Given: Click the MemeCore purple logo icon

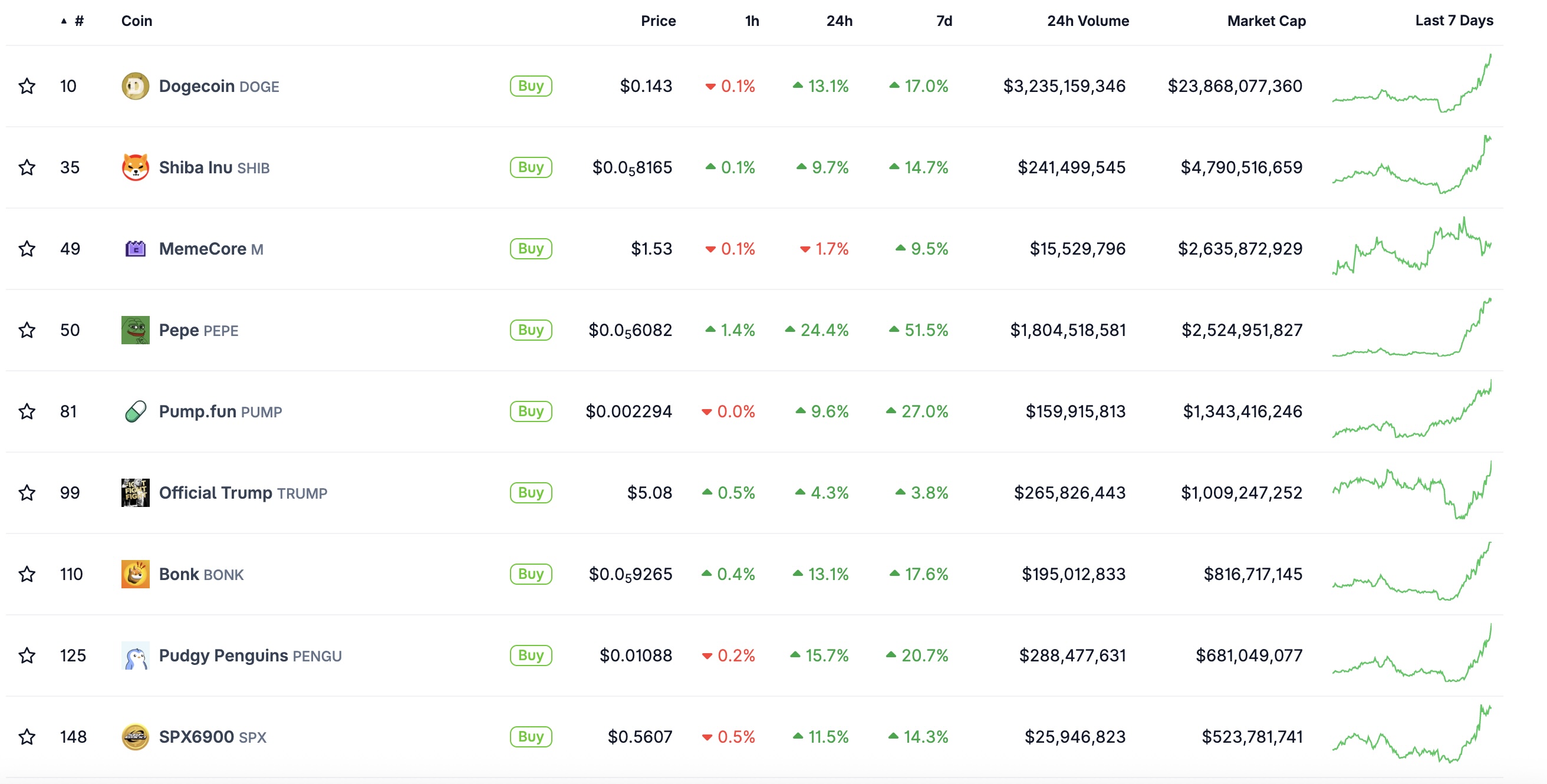Looking at the screenshot, I should tap(135, 249).
